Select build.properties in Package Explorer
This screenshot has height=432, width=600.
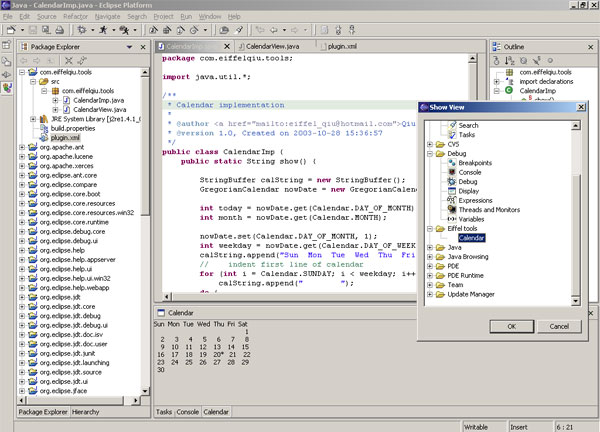[x=73, y=128]
